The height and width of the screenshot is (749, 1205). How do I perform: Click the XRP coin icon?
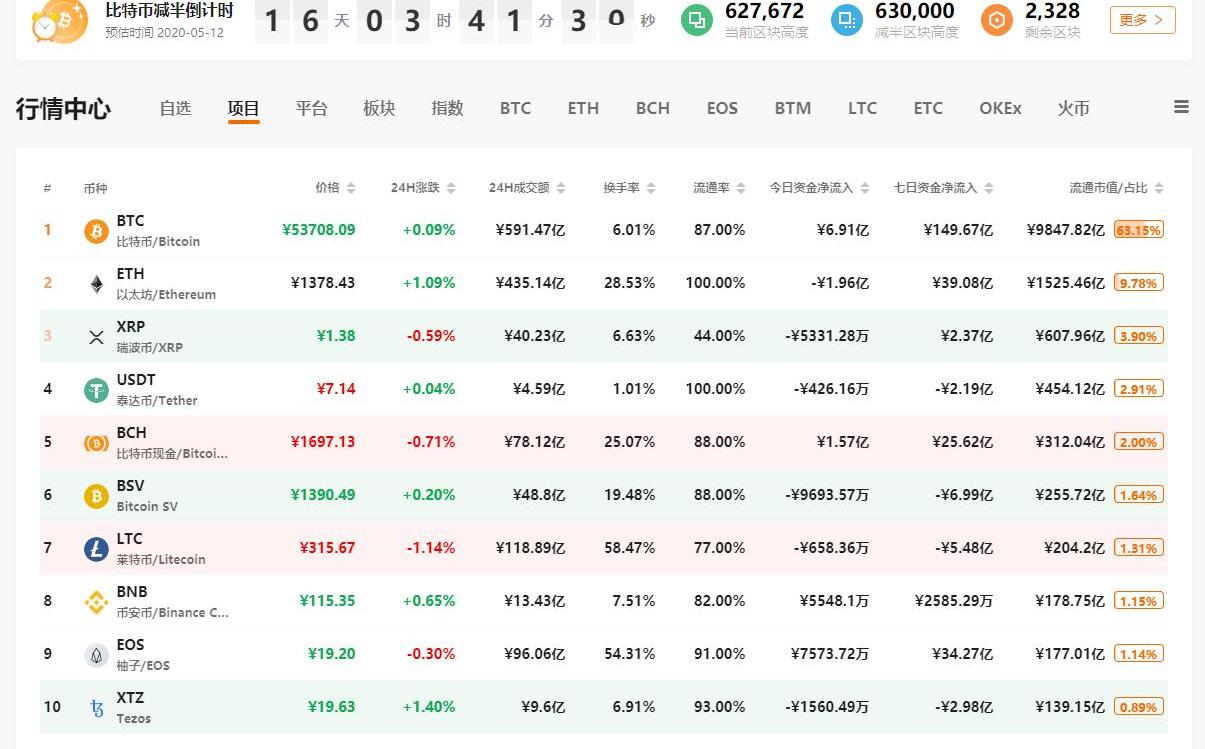tap(96, 337)
